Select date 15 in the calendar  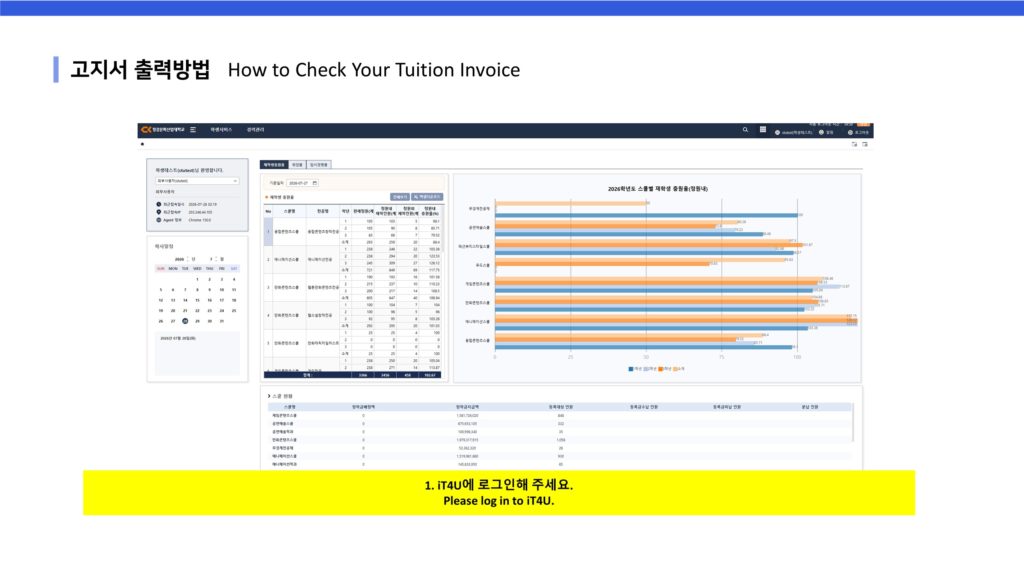tap(197, 300)
